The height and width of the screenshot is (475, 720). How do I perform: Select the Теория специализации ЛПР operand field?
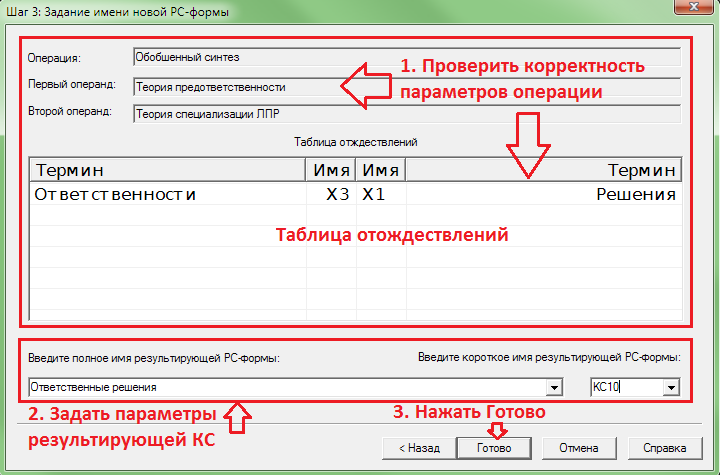coord(407,114)
